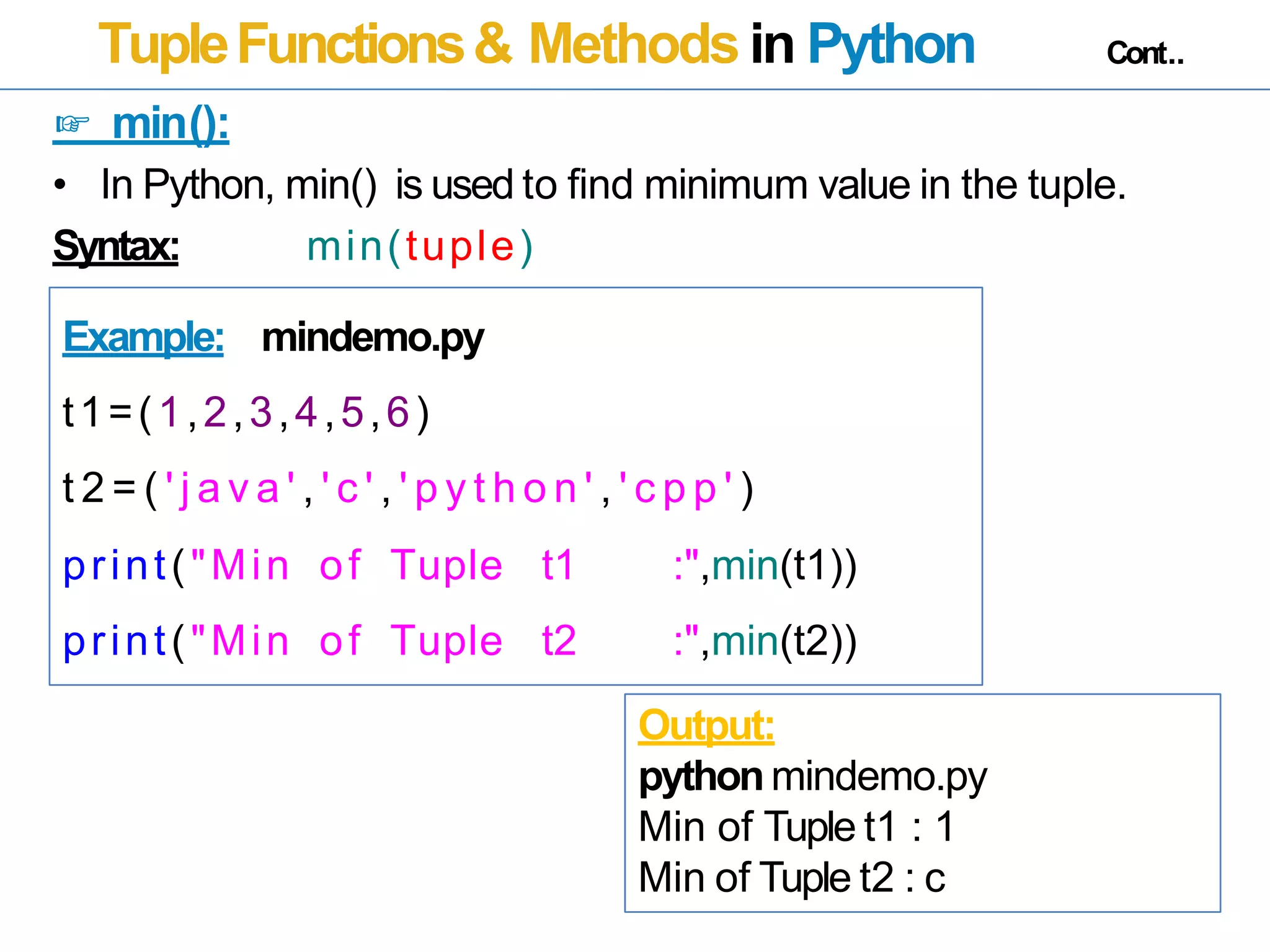1270x952 pixels.
Task: Click the underlined 'min():' heading
Action: 171,124
